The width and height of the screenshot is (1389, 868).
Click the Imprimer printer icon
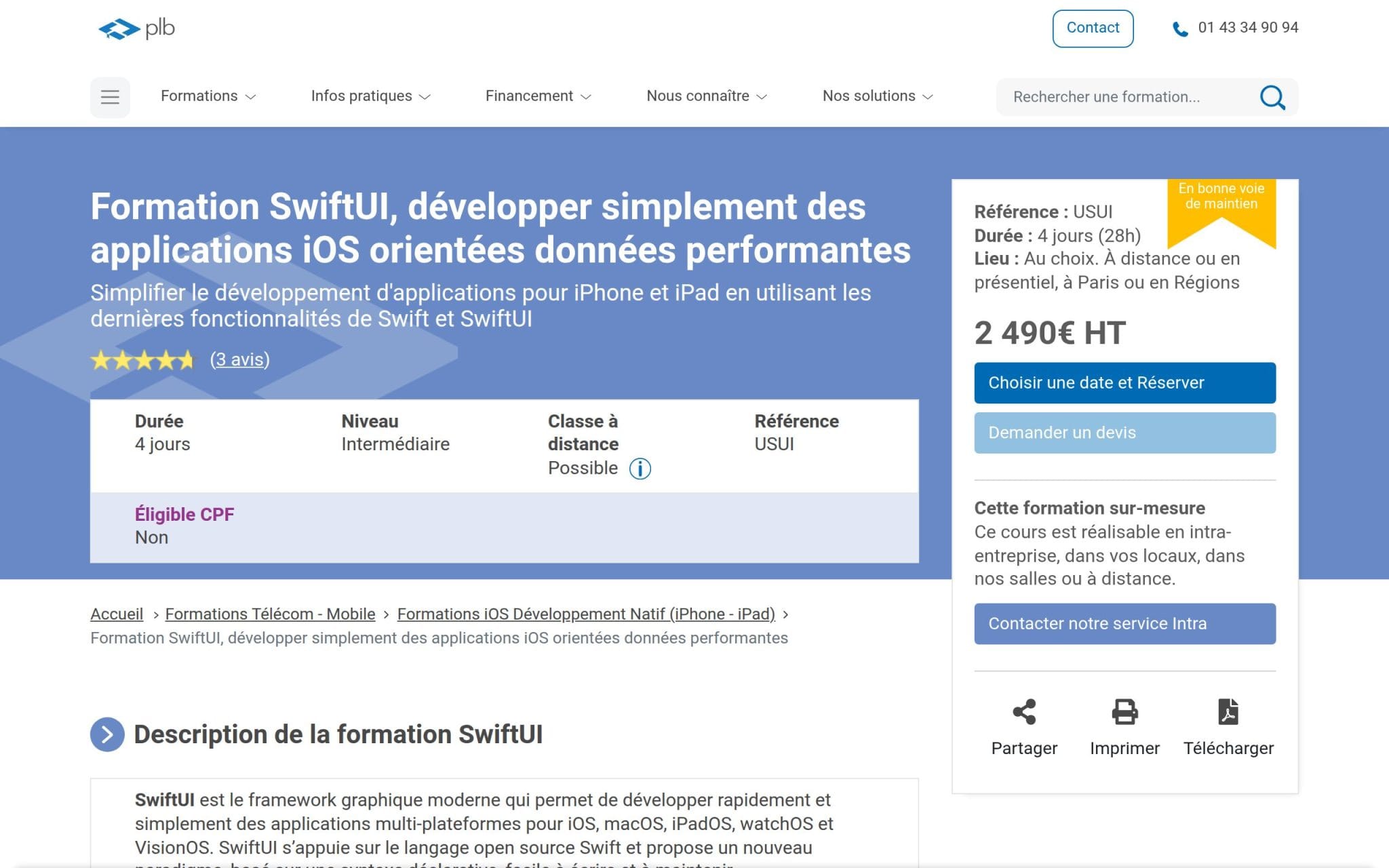[x=1124, y=711]
